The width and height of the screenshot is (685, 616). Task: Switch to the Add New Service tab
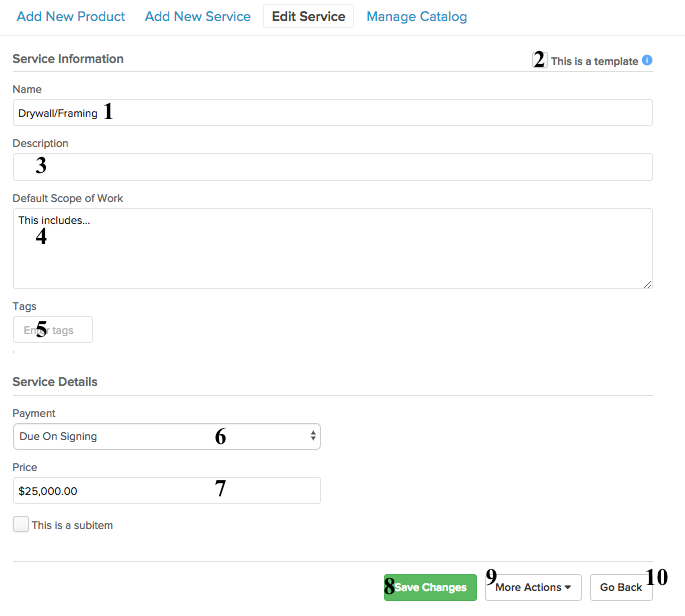click(x=197, y=17)
